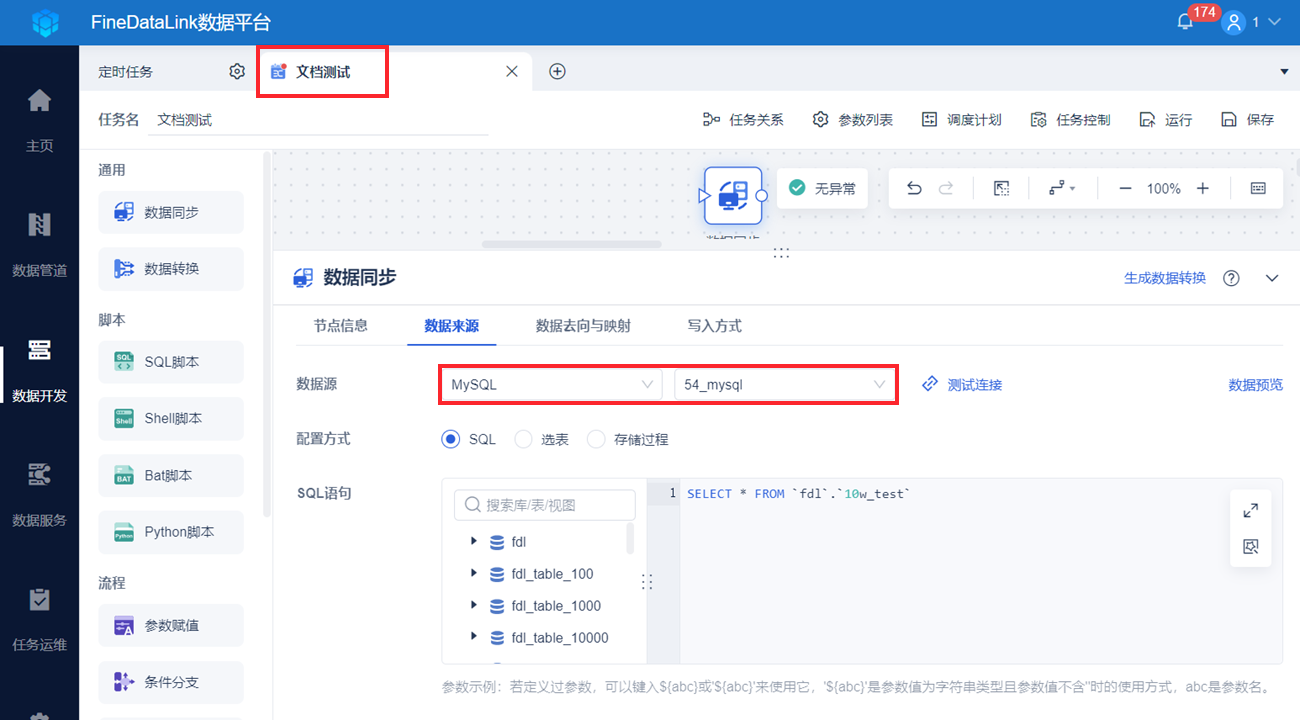Select the SQL脚本 node
This screenshot has width=1300, height=720.
[x=171, y=362]
